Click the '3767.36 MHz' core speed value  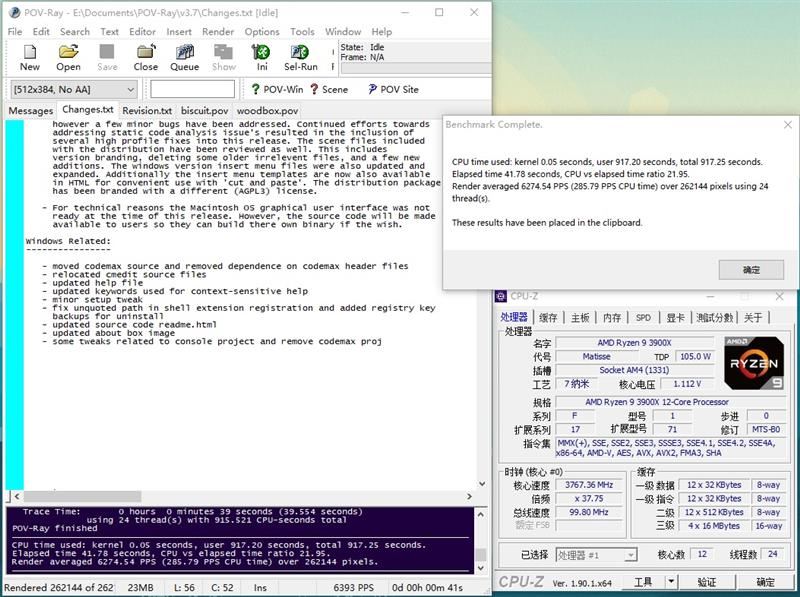coord(589,485)
